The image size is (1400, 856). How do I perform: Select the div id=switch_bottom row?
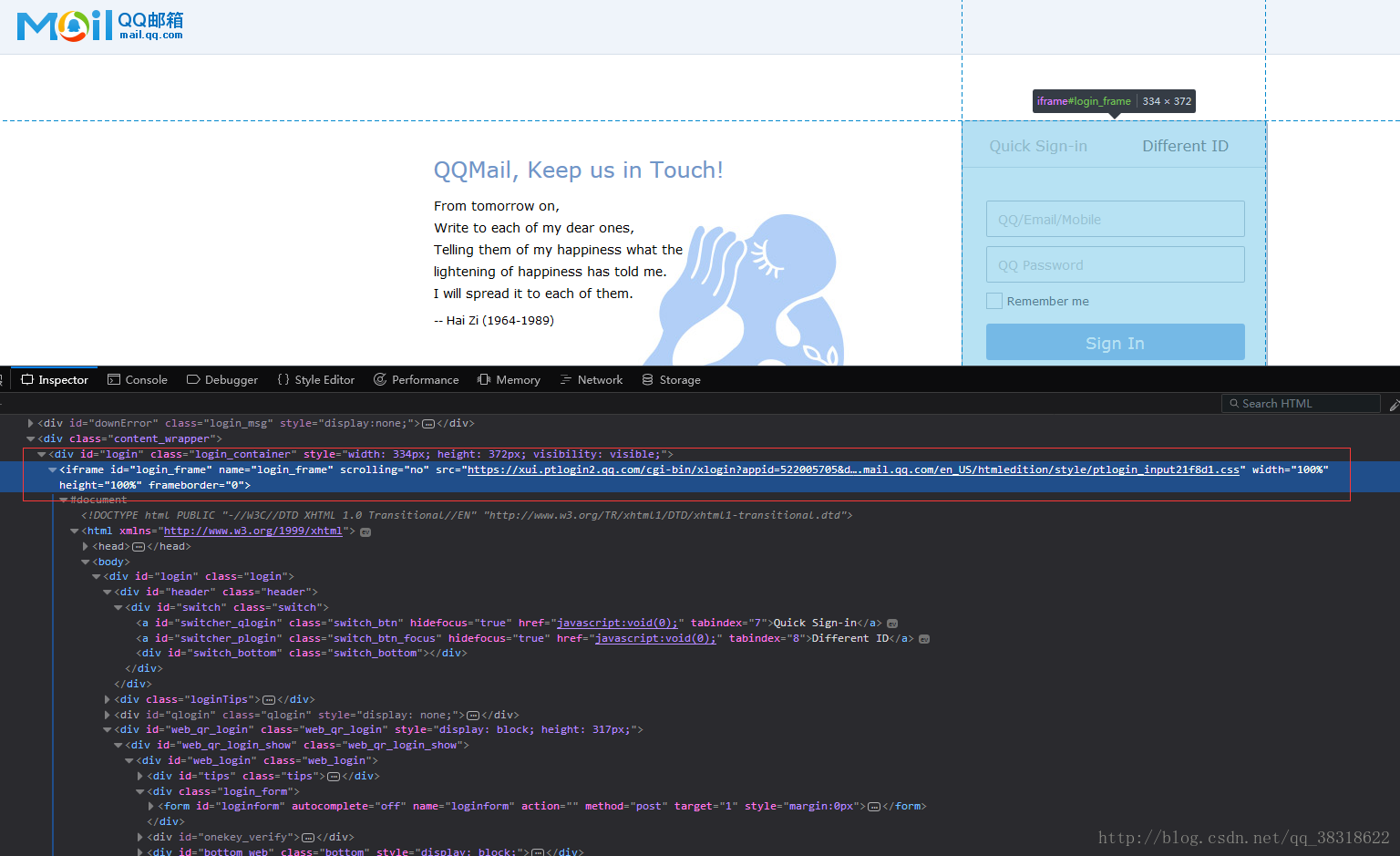(302, 654)
